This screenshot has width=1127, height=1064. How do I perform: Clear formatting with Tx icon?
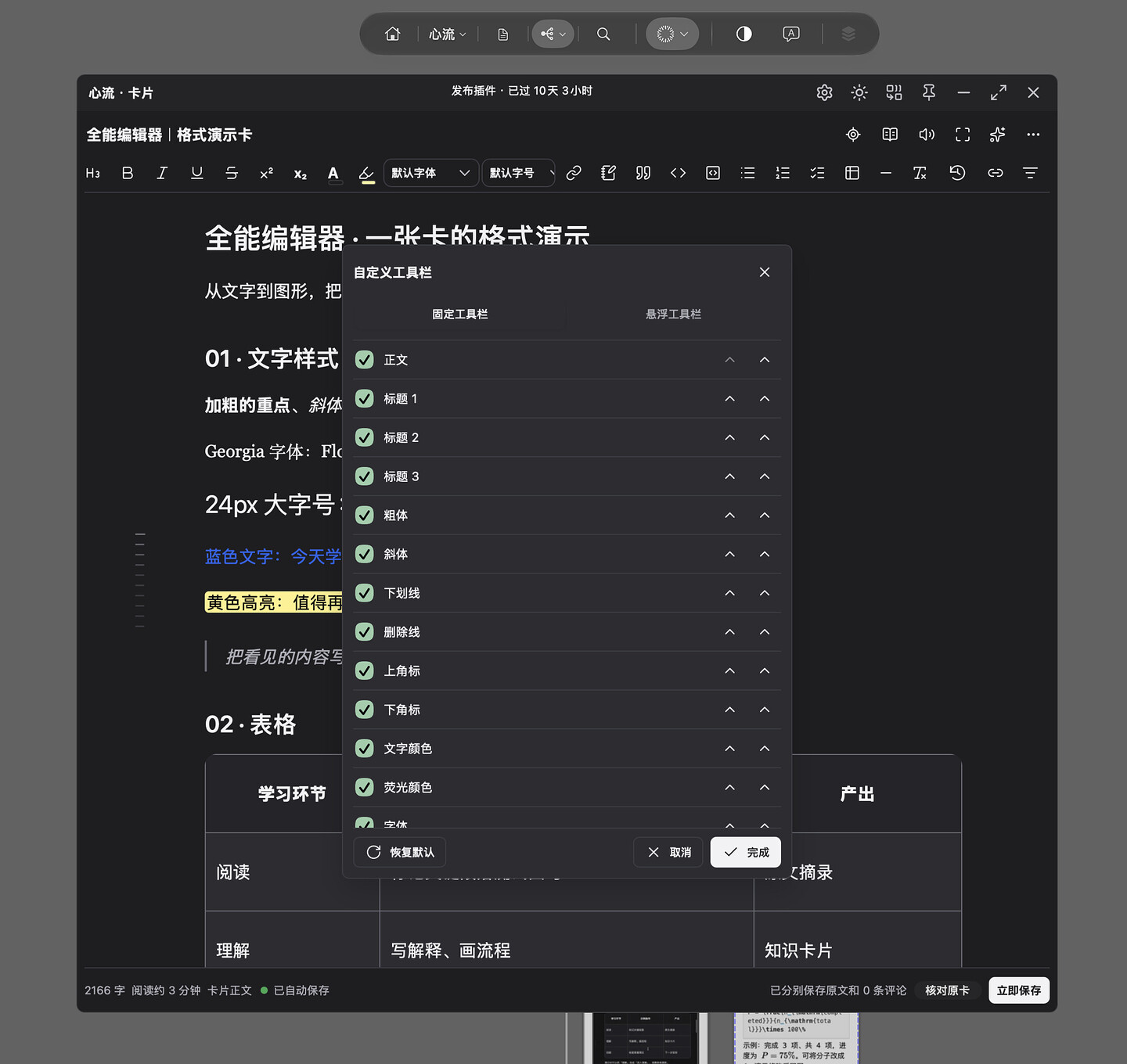(x=920, y=173)
